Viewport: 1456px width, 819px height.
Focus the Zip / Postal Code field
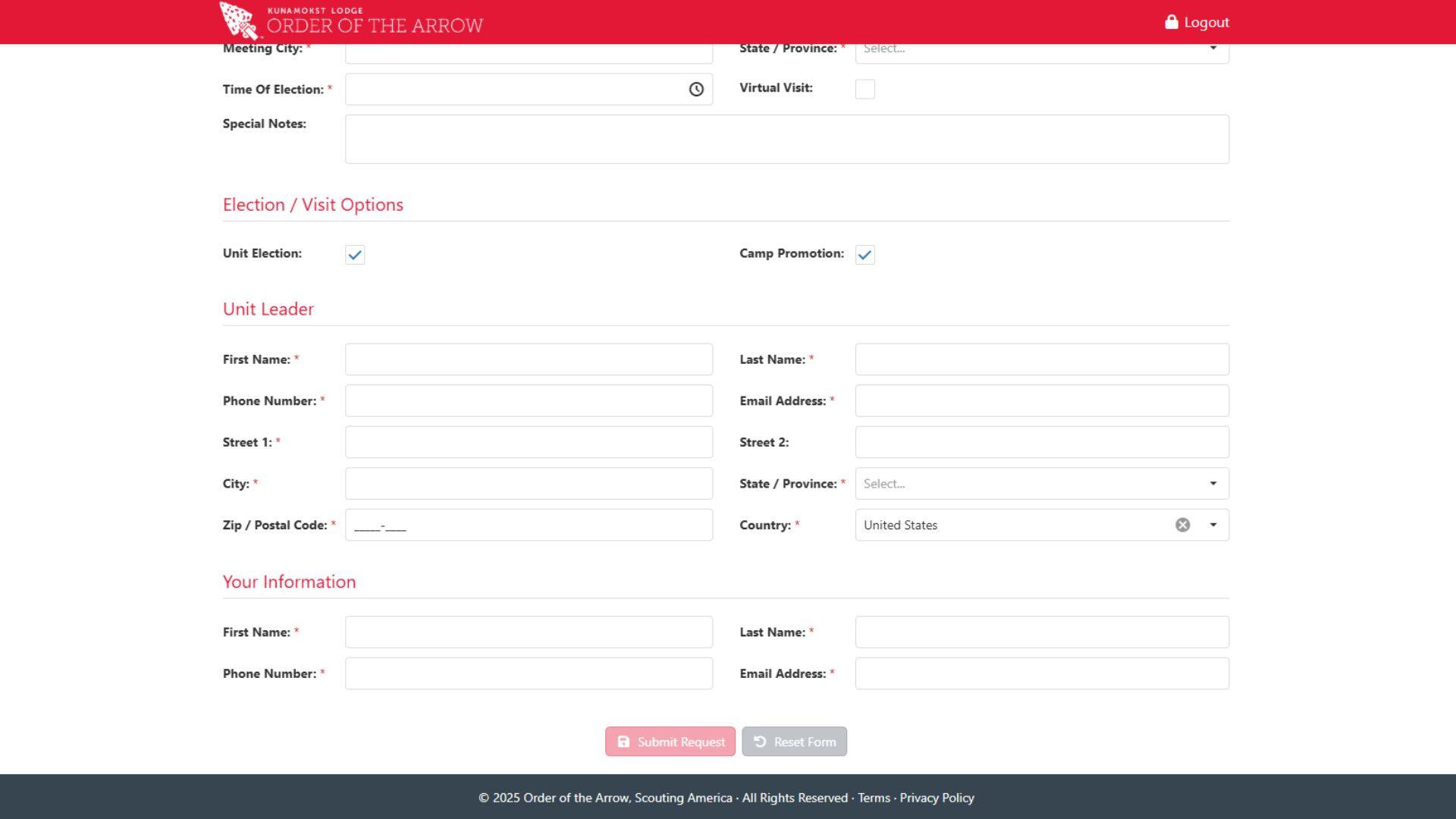(x=529, y=525)
